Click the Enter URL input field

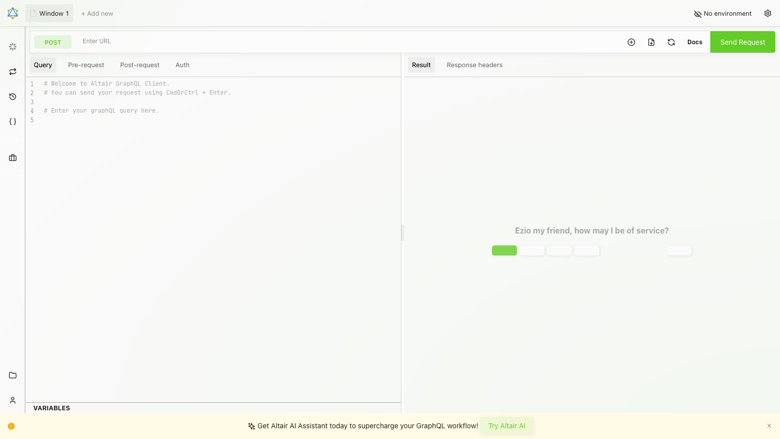tap(348, 41)
